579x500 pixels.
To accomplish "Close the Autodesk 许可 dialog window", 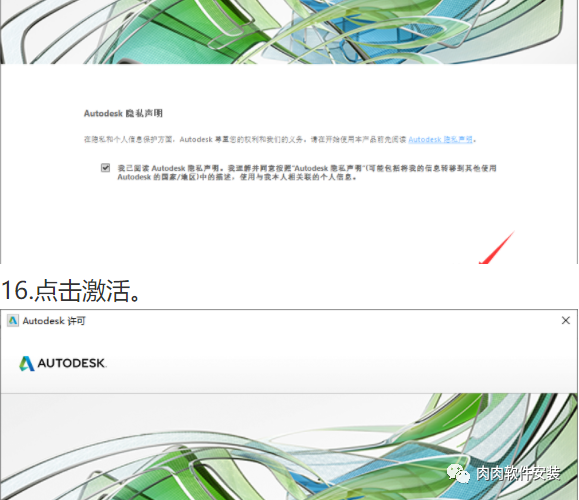I will (x=566, y=321).
